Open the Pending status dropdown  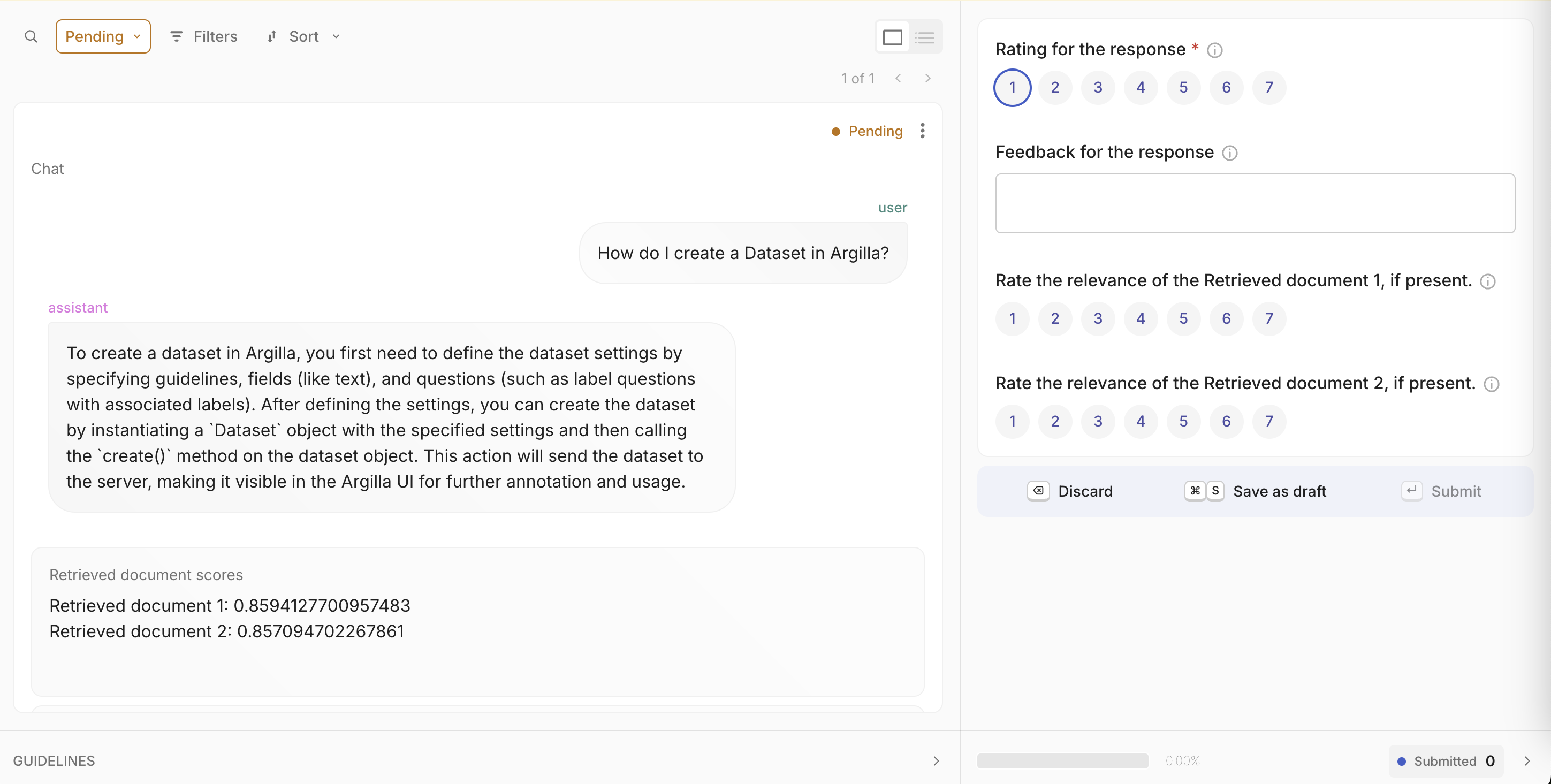pos(103,37)
